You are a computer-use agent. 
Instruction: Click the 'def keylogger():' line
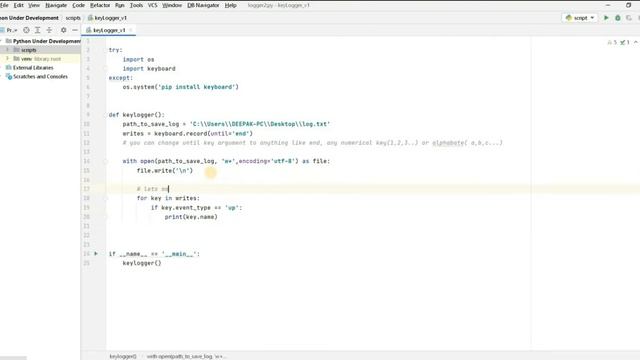(x=136, y=115)
